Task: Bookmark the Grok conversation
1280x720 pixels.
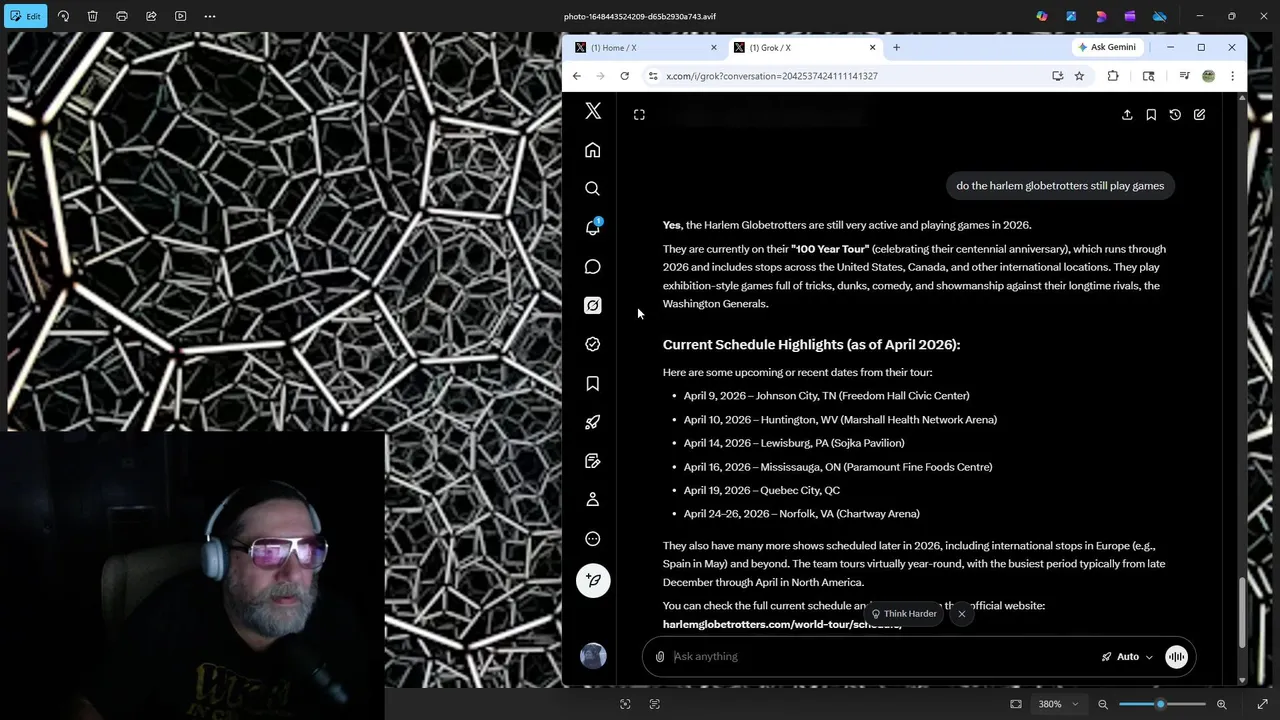Action: [1151, 115]
